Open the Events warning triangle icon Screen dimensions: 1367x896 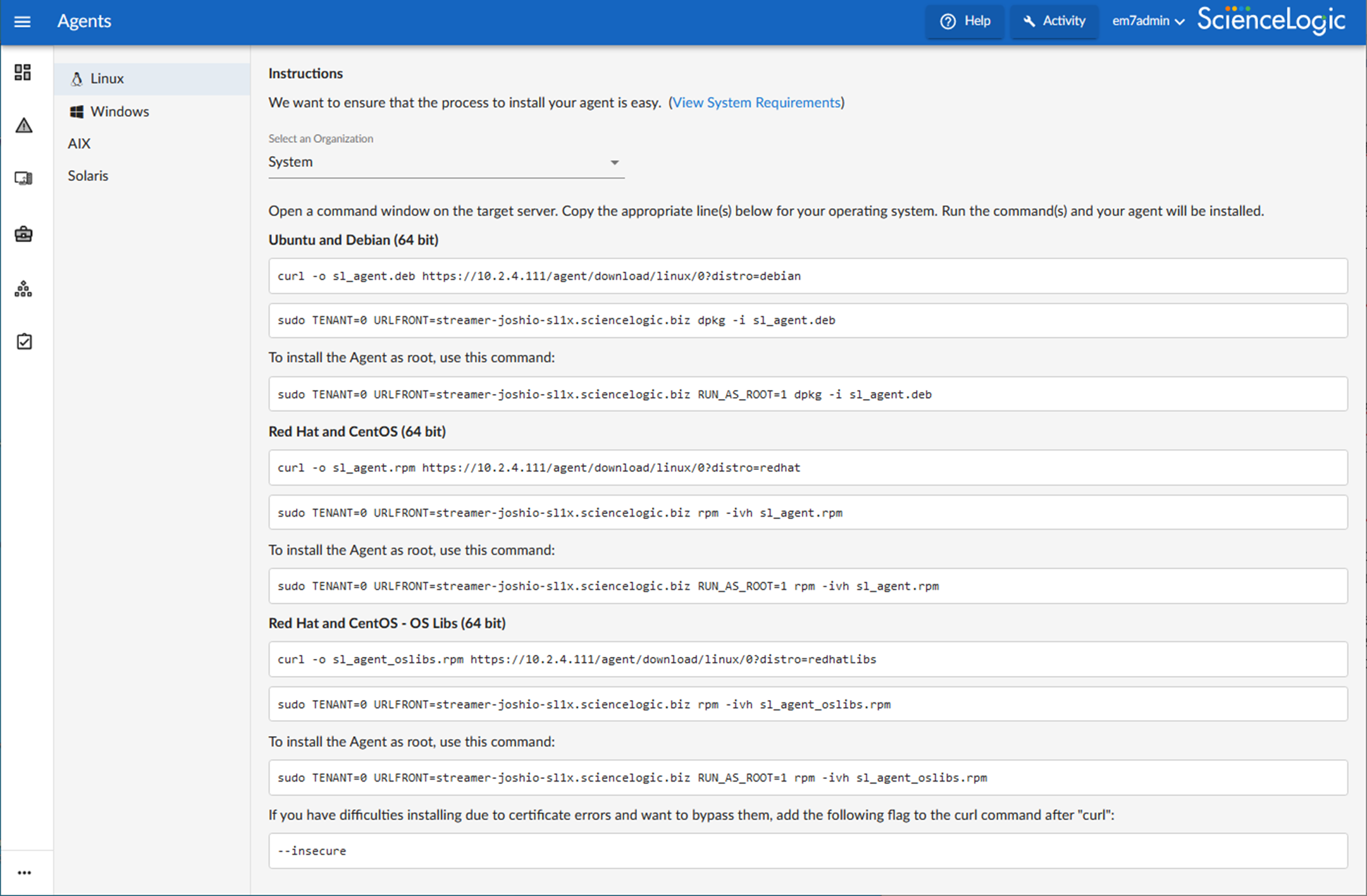[x=23, y=125]
